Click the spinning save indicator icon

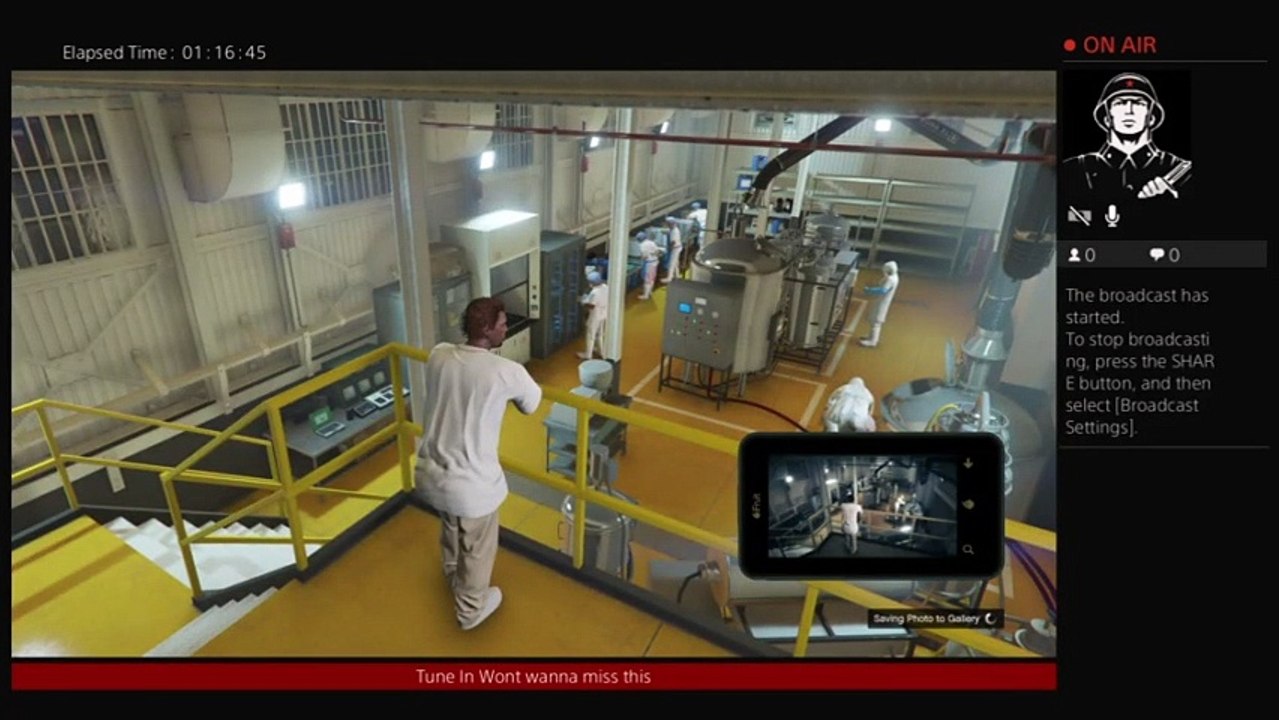(x=991, y=619)
